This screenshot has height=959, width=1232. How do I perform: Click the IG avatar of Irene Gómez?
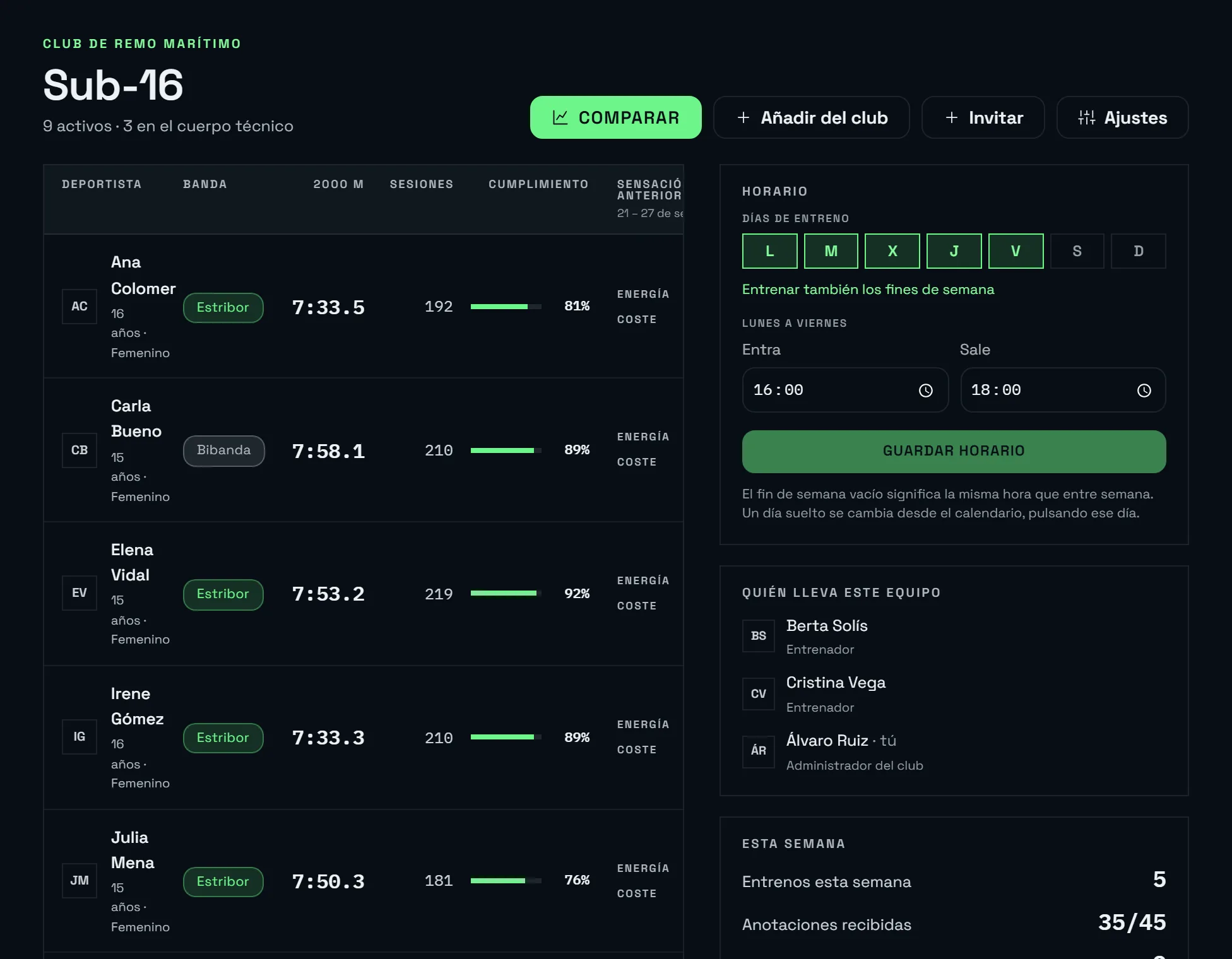coord(80,737)
